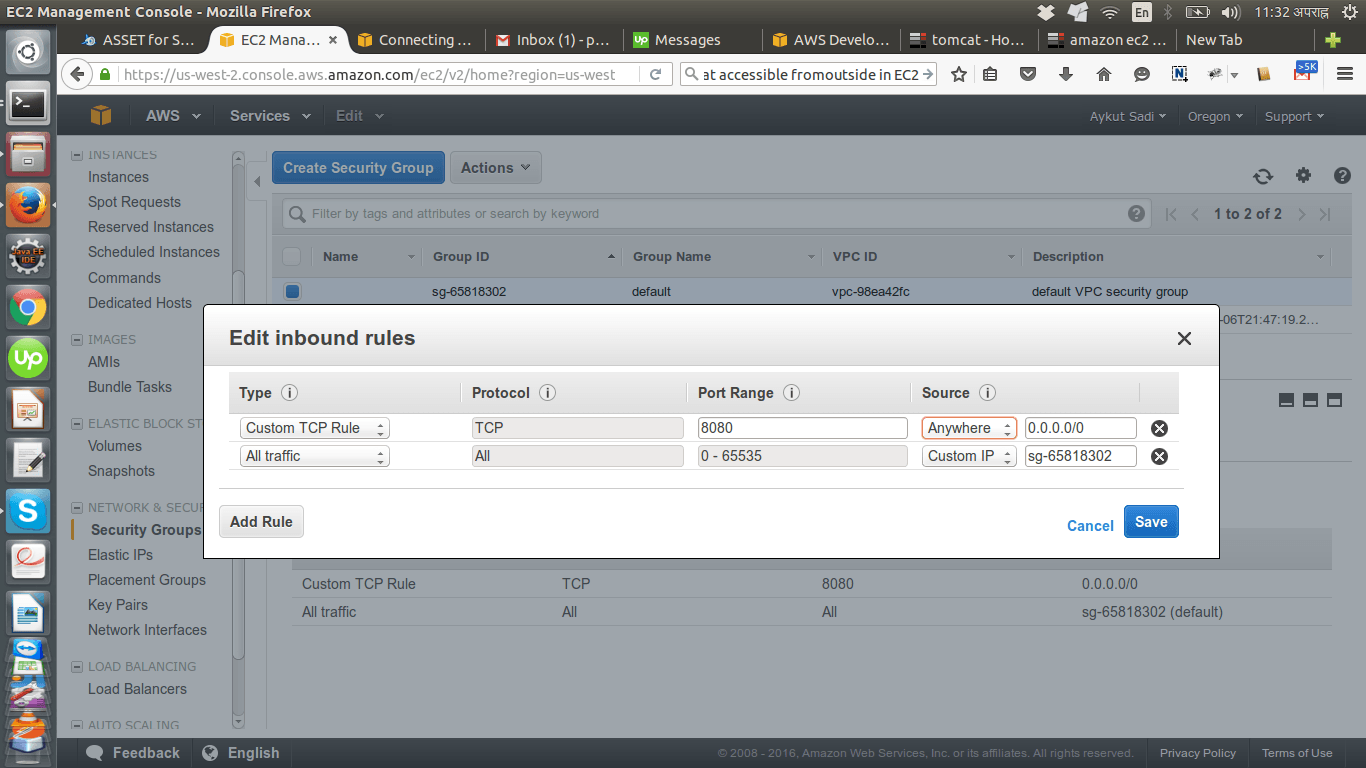
Task: Switch to the tomcat browser tab
Action: coord(967,40)
